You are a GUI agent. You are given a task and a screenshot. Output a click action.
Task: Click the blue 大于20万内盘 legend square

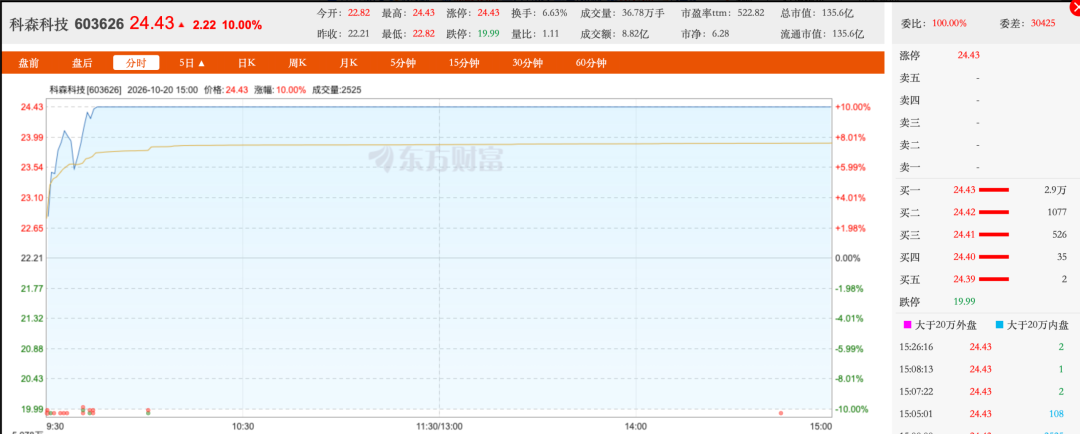coord(999,324)
